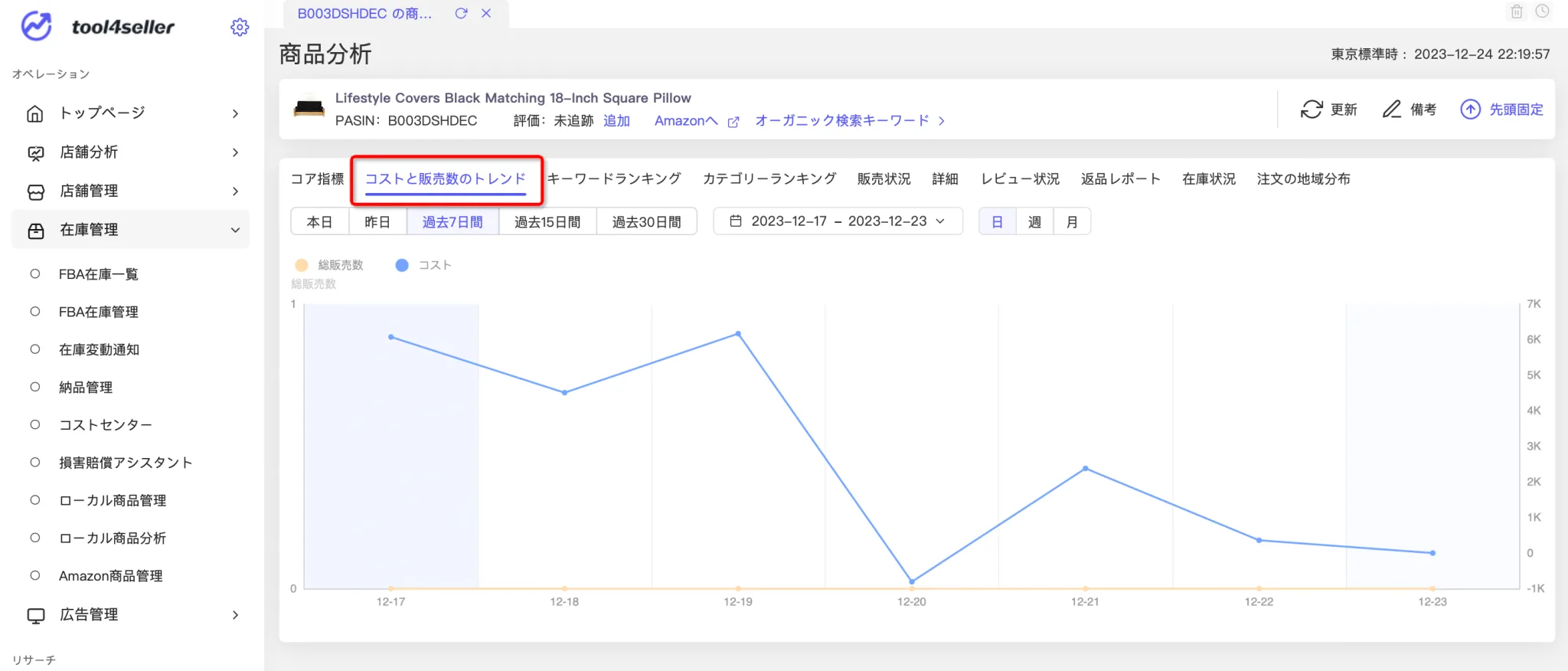Click the 12-20 cost data point on chart
The image size is (1568, 671).
pos(912,581)
